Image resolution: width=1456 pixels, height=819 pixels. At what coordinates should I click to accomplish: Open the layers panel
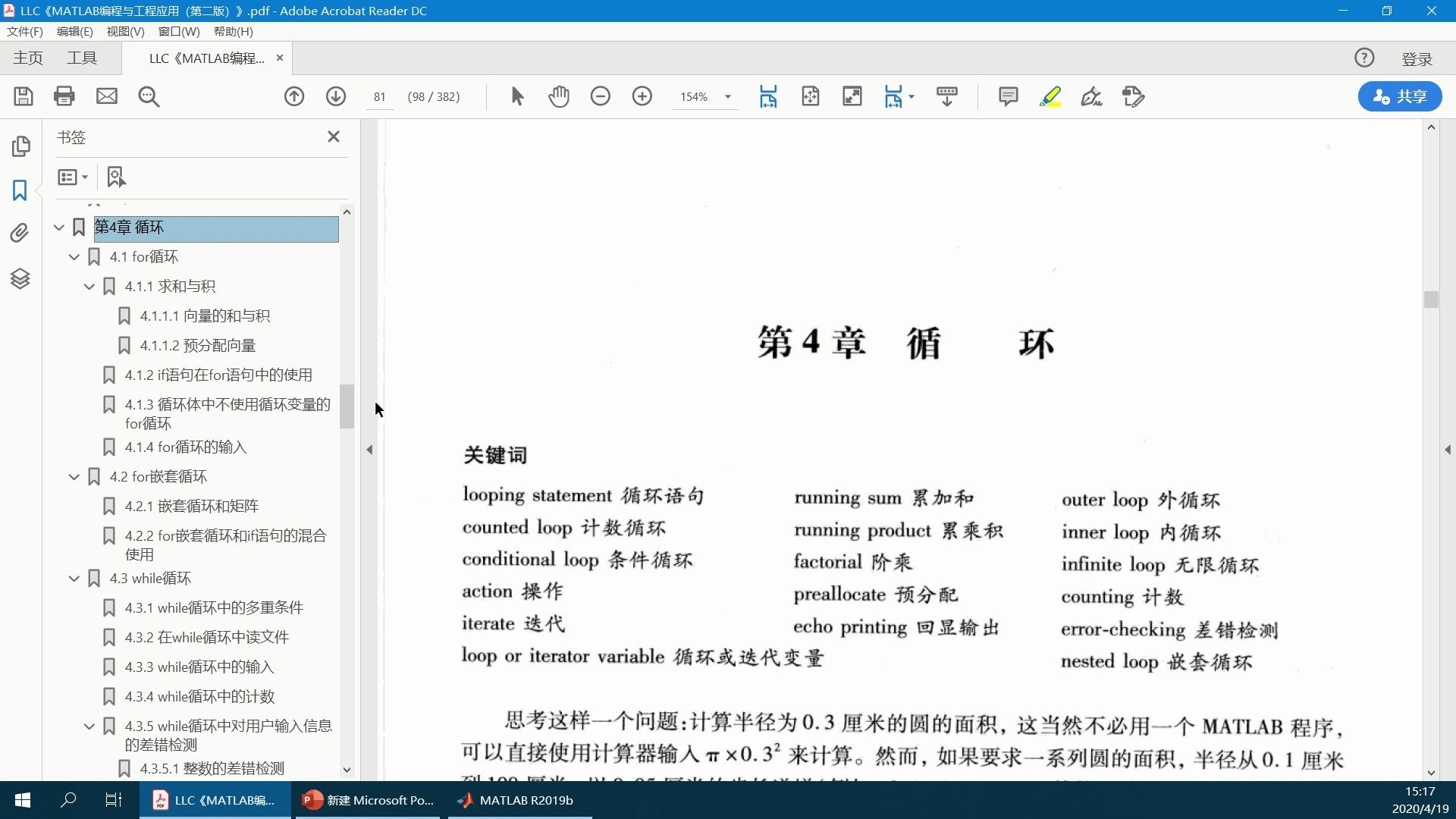tap(19, 278)
